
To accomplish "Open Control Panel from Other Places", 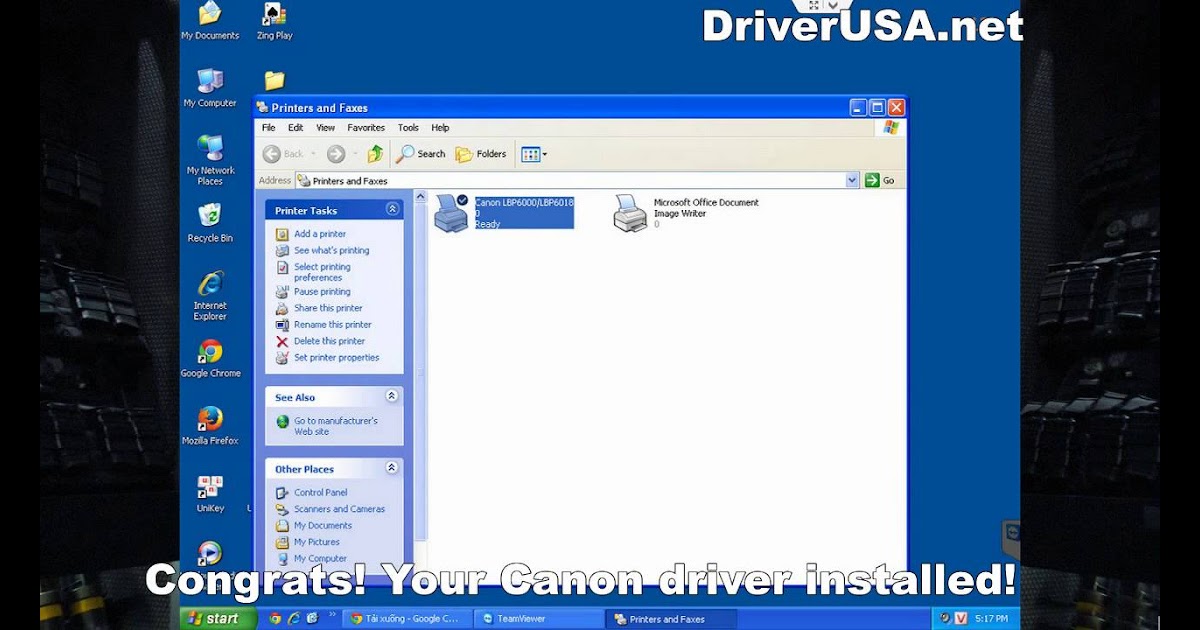I will coord(321,493).
